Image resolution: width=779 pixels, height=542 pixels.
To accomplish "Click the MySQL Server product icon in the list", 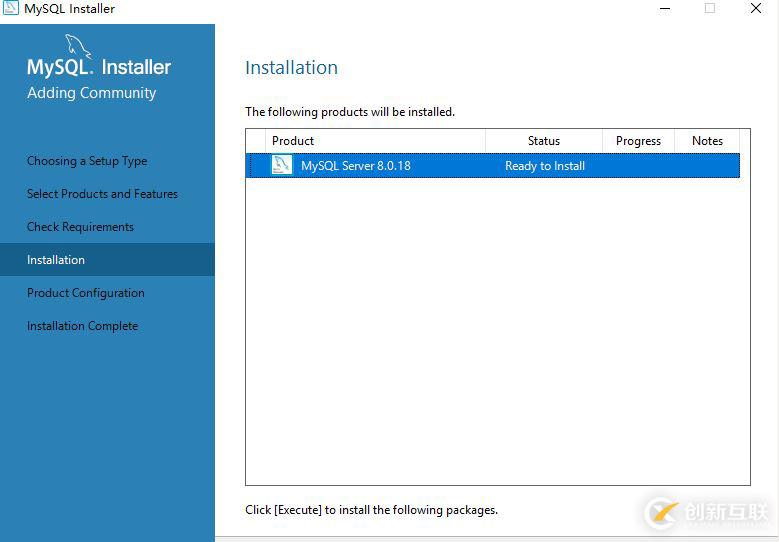I will click(282, 165).
